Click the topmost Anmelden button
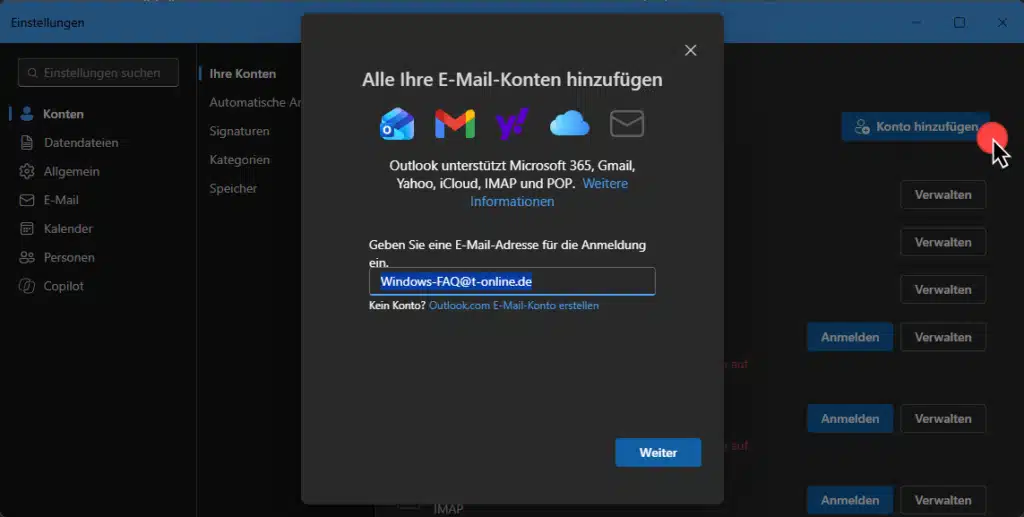This screenshot has height=517, width=1024. [x=850, y=337]
